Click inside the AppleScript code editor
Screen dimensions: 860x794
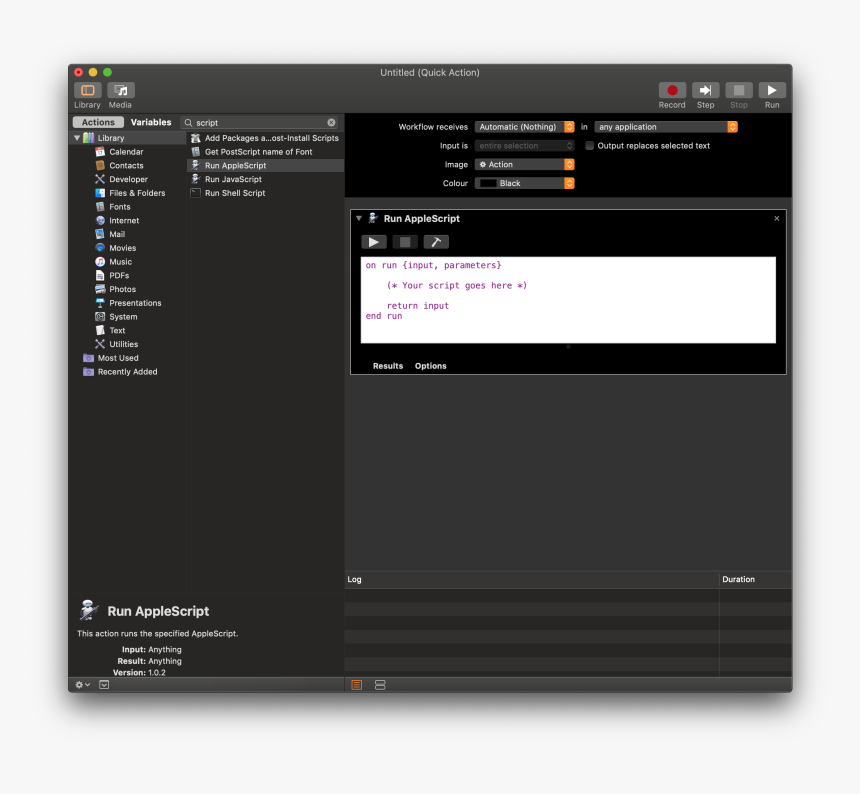pyautogui.click(x=568, y=300)
